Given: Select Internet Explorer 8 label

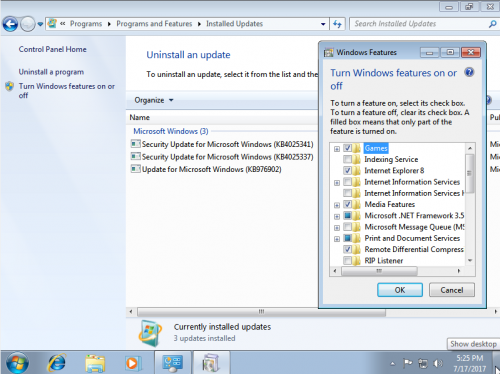Looking at the screenshot, I should point(394,171).
